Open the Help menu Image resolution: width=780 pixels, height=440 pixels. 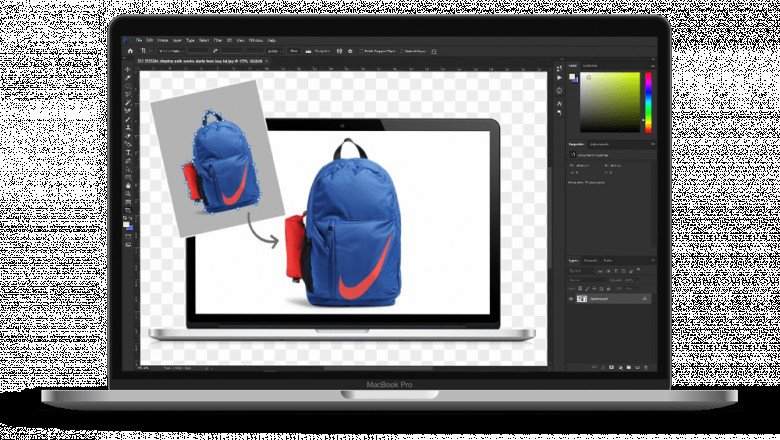[x=272, y=40]
